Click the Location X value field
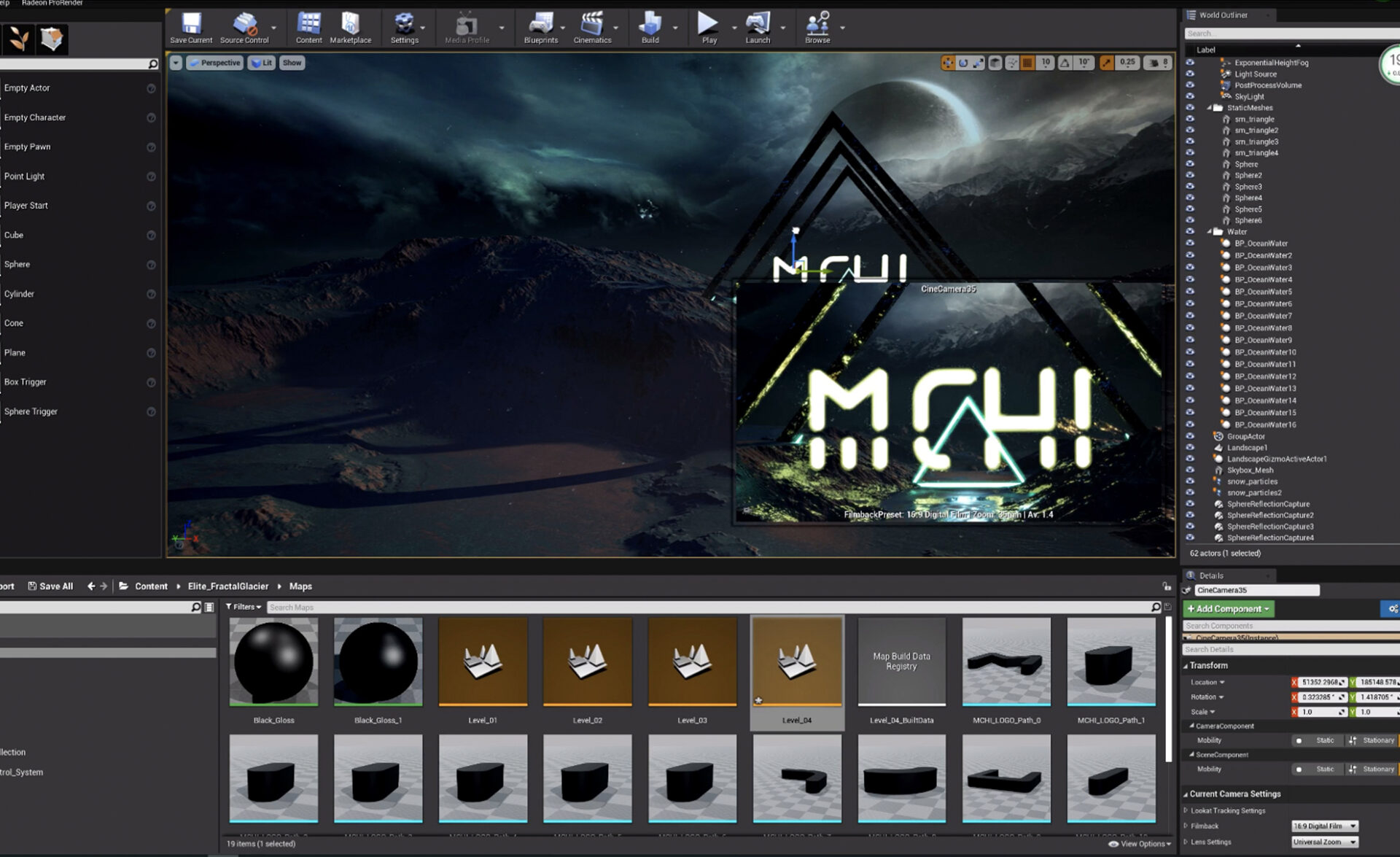Image resolution: width=1400 pixels, height=857 pixels. coord(1322,682)
